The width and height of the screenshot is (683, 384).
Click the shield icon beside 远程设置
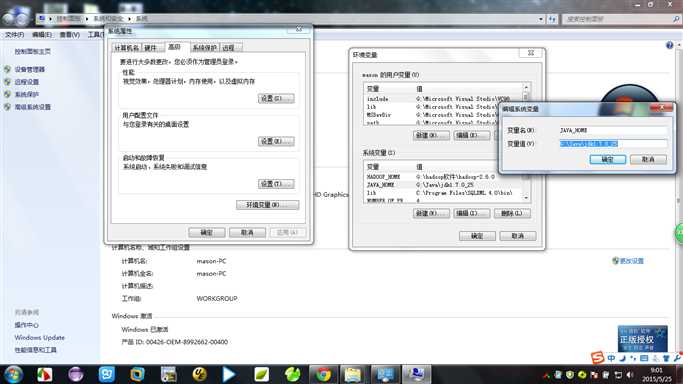7,82
